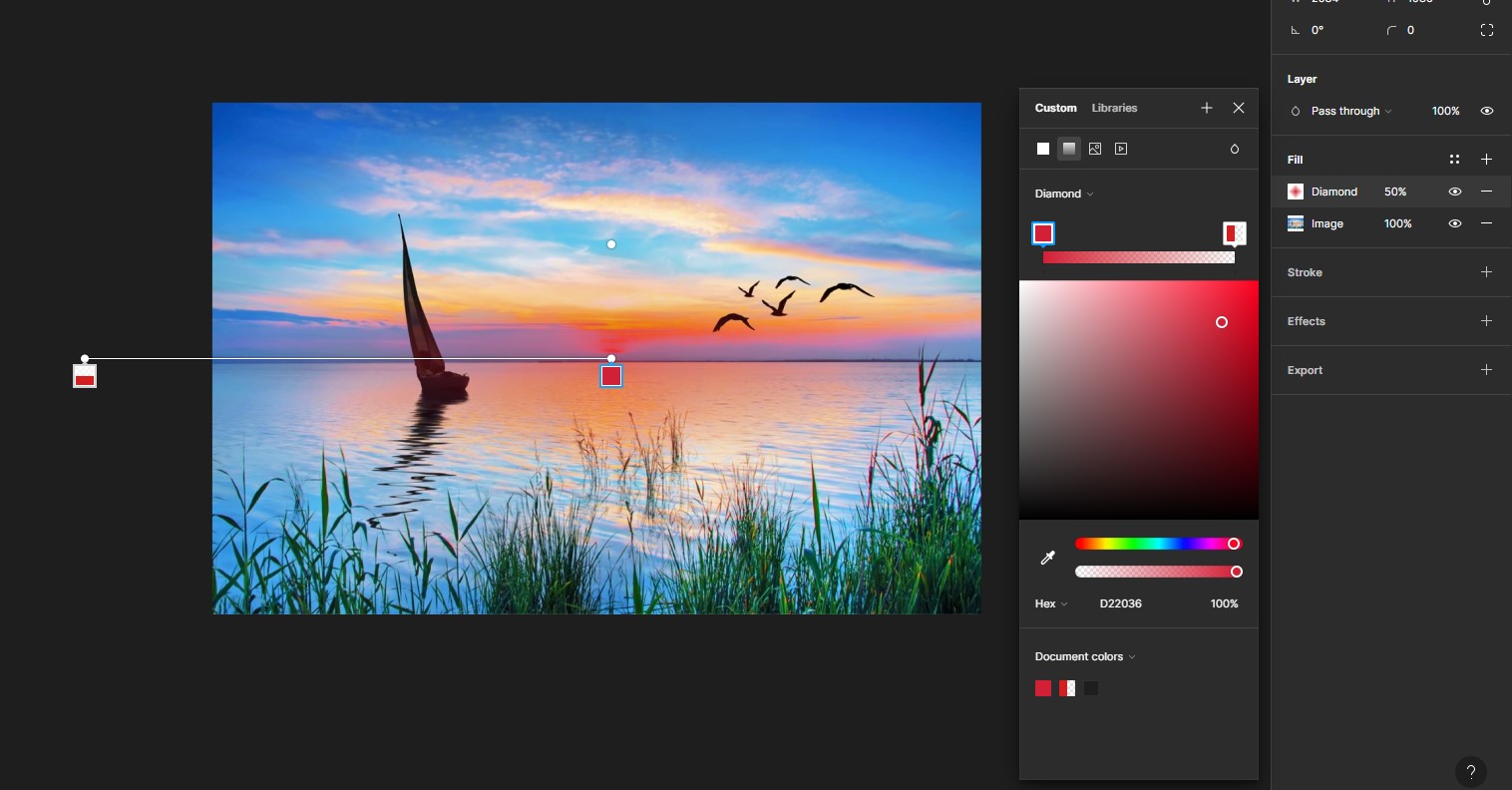Open the blend mode droplet icon in the color picker

(x=1235, y=149)
